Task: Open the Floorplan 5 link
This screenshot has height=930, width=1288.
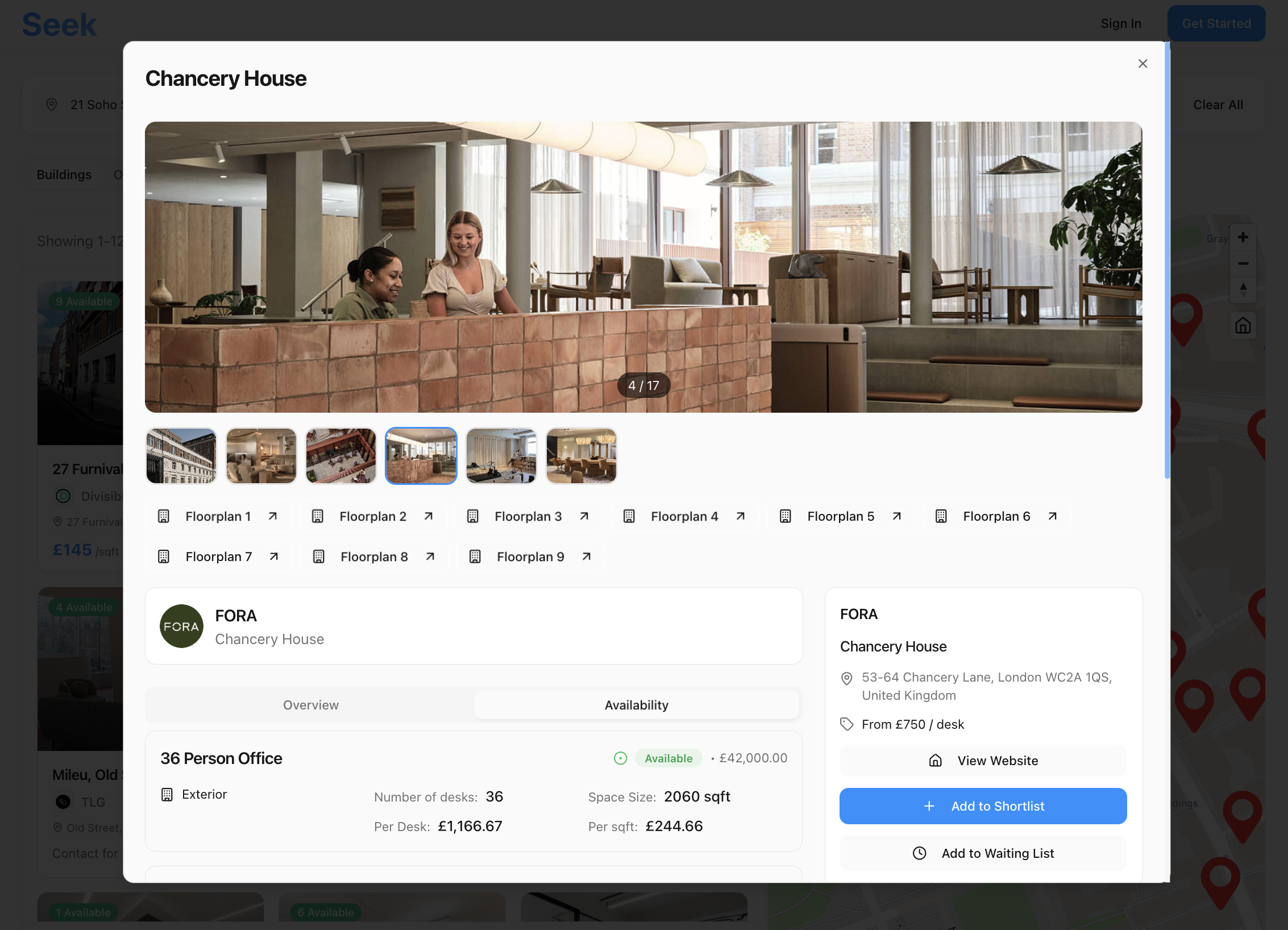Action: point(841,516)
